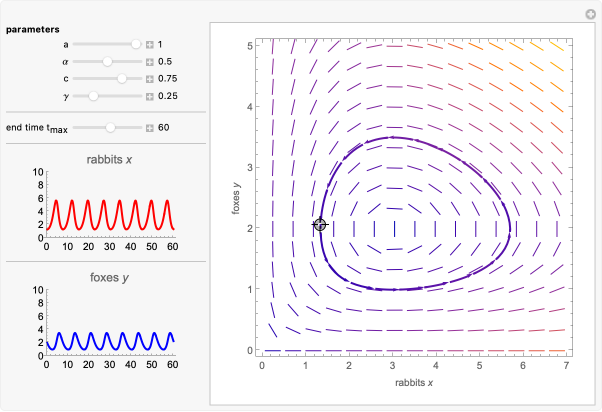The image size is (602, 412).
Task: Click the crosshair locator on the phase plot
Action: click(x=320, y=225)
